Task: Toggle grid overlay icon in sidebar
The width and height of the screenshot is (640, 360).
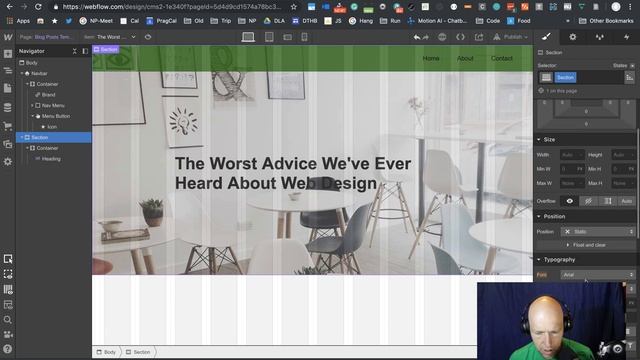Action: click(8, 289)
